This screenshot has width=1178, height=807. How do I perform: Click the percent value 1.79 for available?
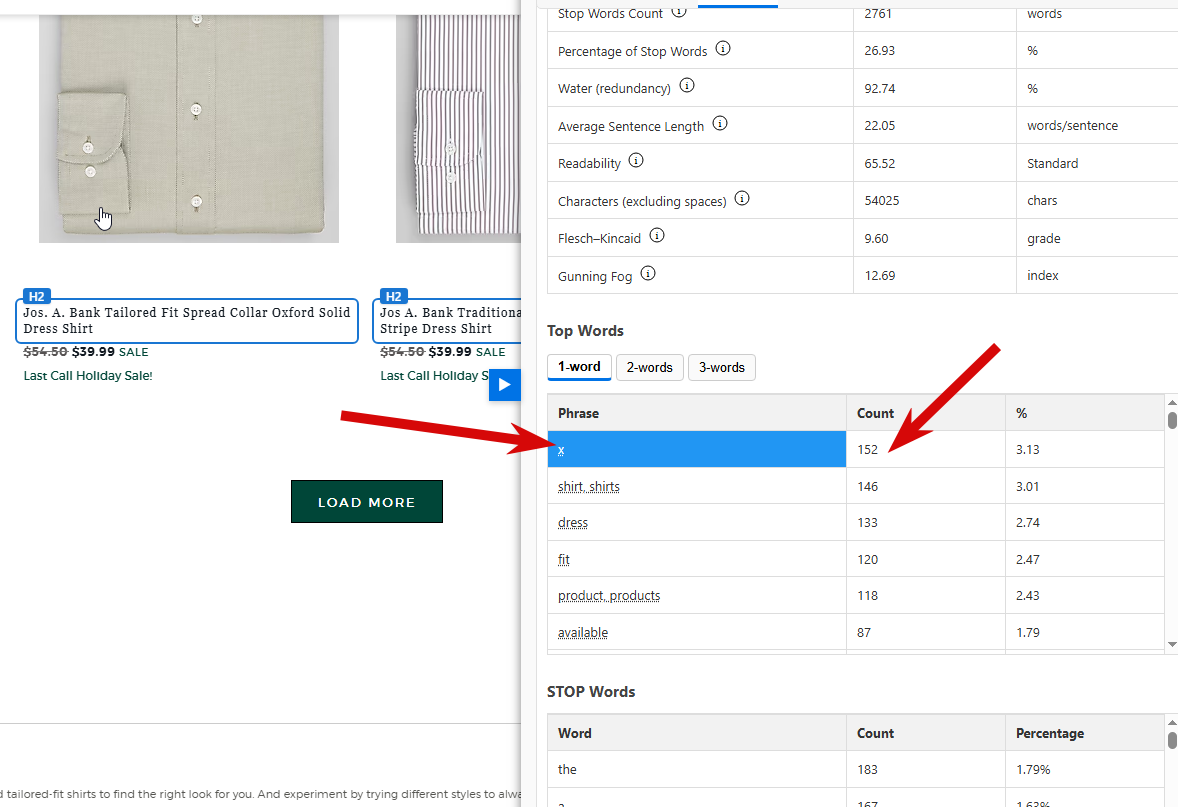tap(1028, 633)
